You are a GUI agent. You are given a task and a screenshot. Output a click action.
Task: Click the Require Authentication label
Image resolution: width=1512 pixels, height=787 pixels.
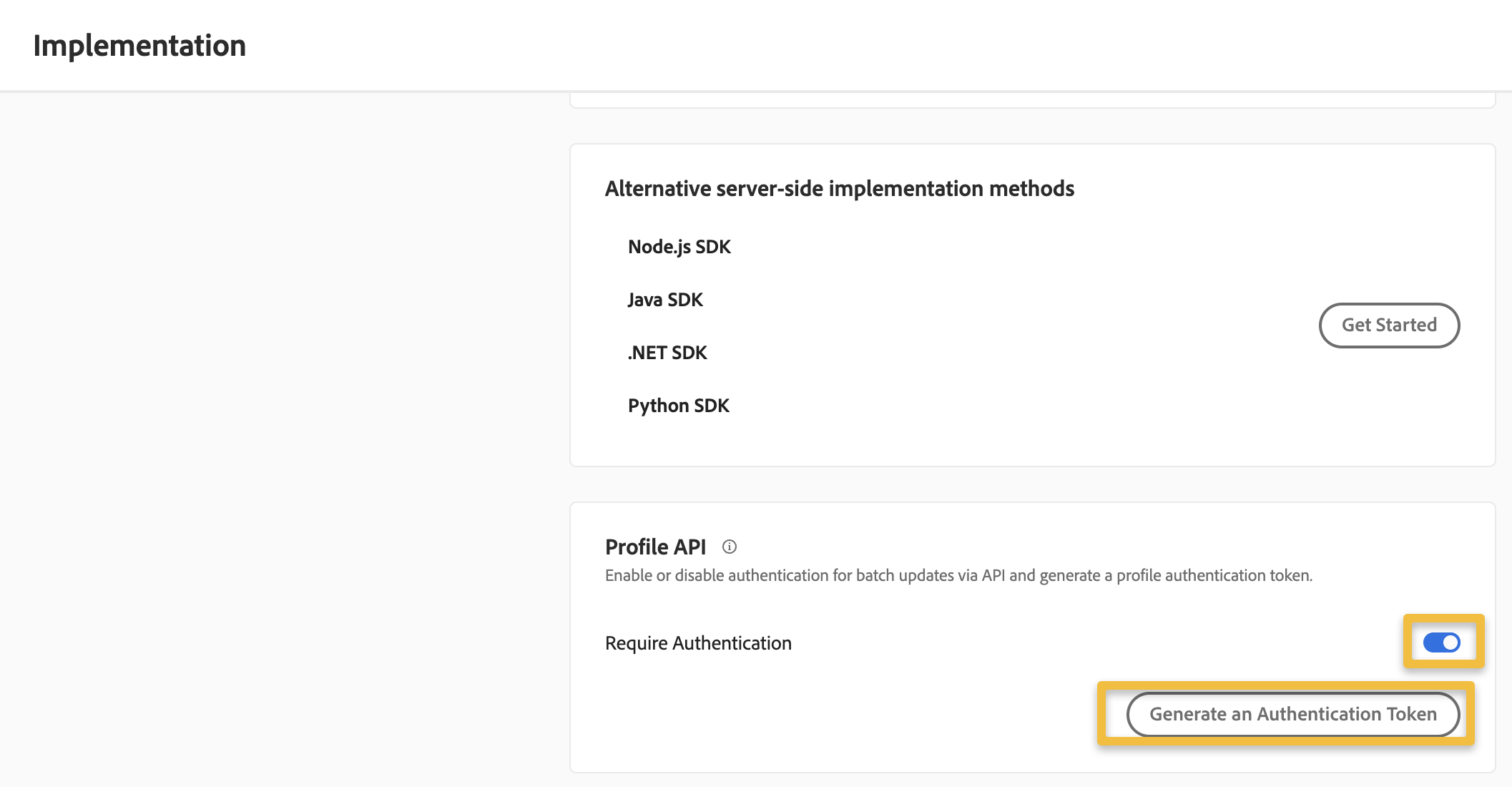(698, 643)
